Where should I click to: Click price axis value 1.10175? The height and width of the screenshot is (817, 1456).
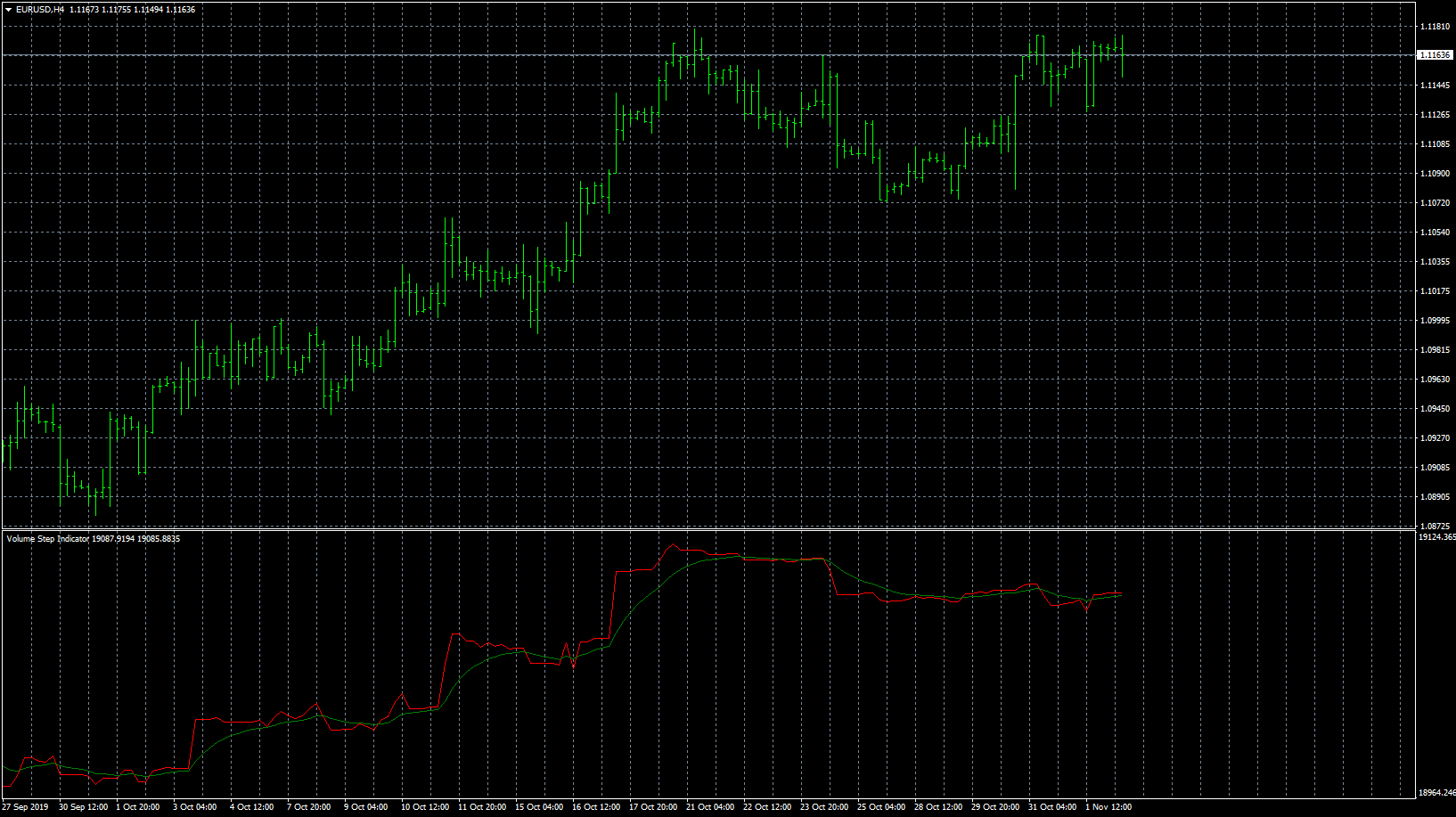point(1434,291)
